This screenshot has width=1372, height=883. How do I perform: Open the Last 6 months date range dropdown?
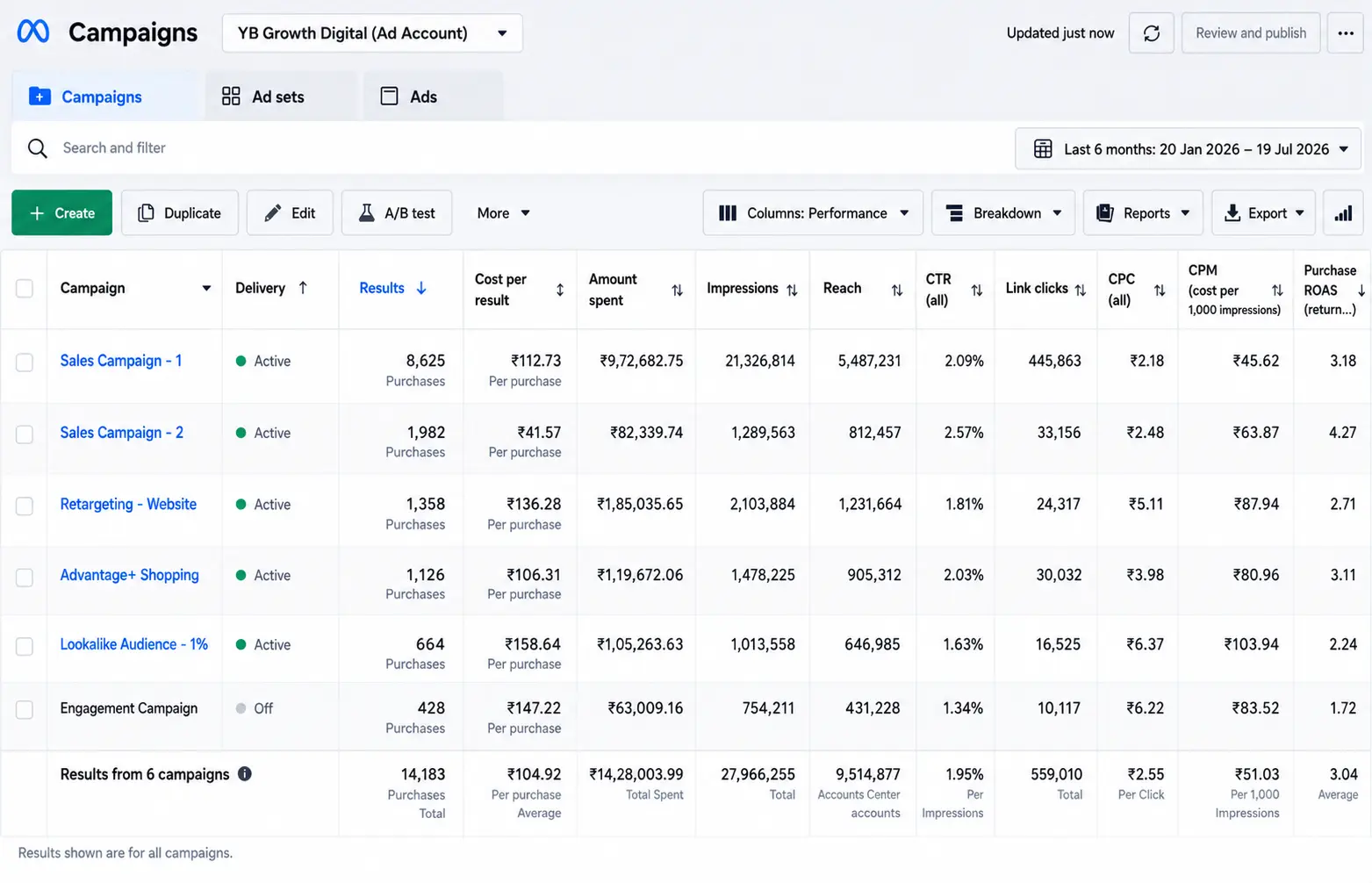pyautogui.click(x=1189, y=149)
